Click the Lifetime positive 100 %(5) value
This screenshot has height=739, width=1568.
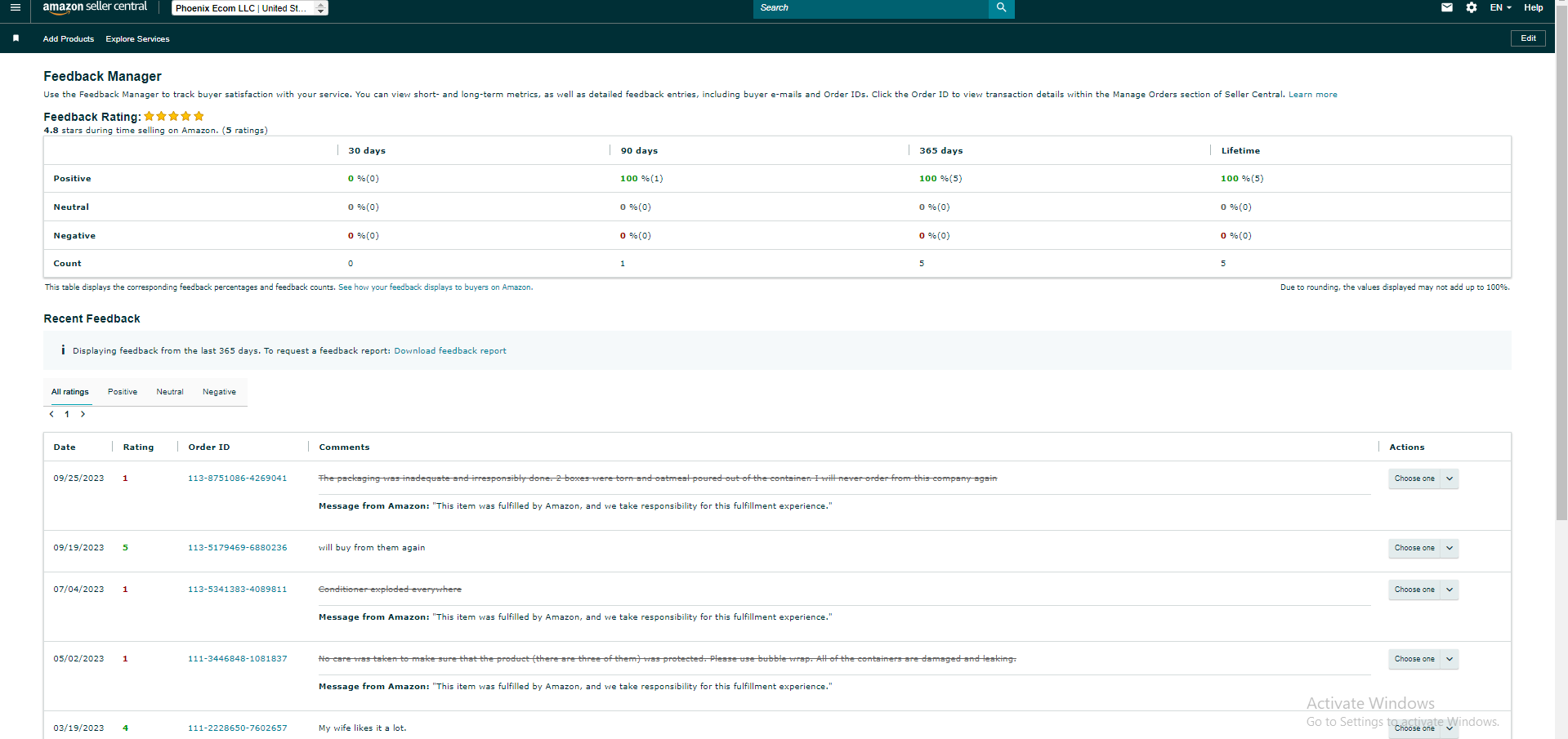point(1242,179)
